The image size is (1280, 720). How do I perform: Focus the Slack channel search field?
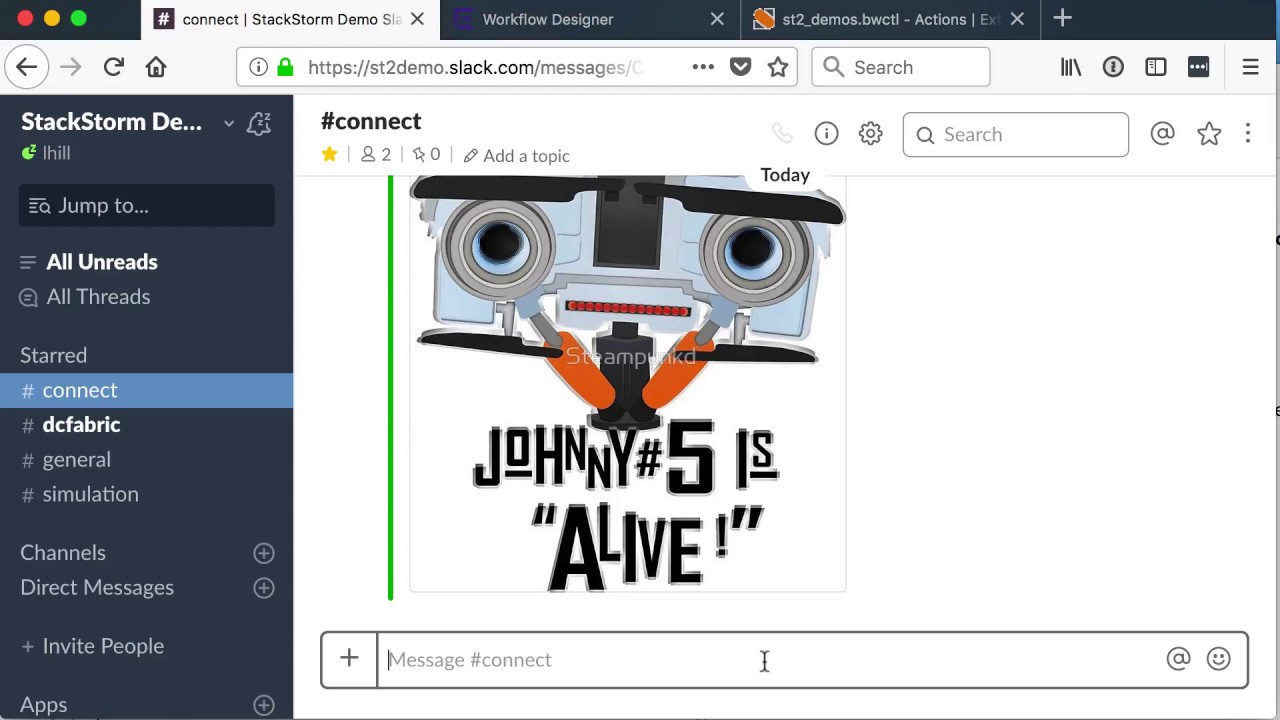pyautogui.click(x=1015, y=134)
